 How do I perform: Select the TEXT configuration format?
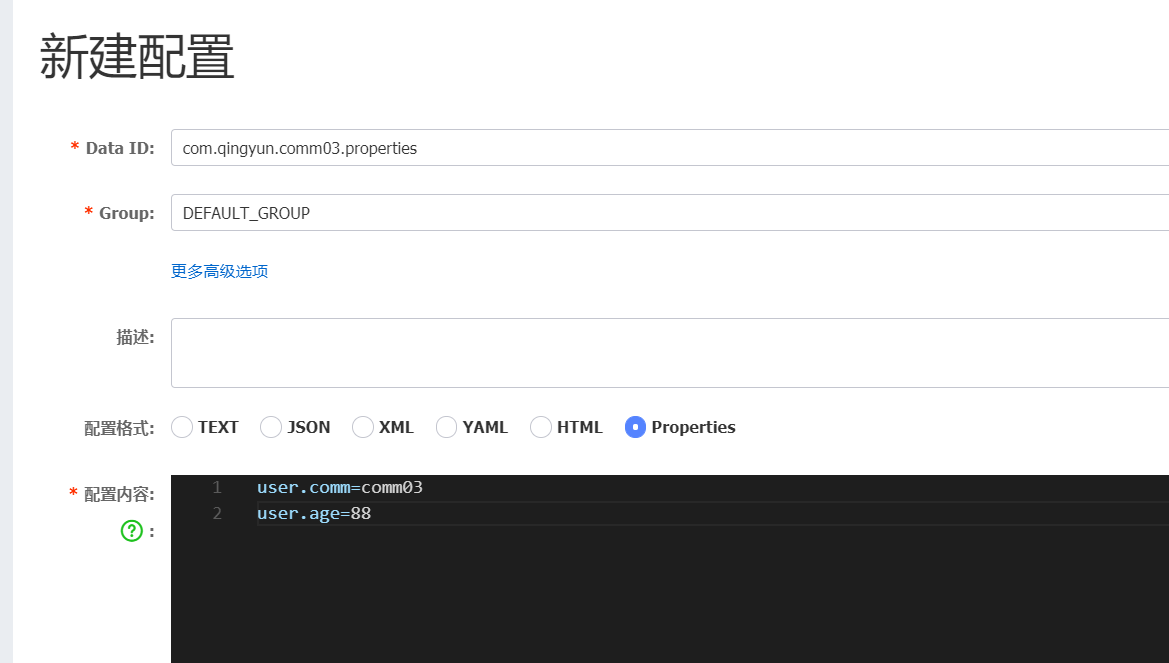pyautogui.click(x=182, y=427)
